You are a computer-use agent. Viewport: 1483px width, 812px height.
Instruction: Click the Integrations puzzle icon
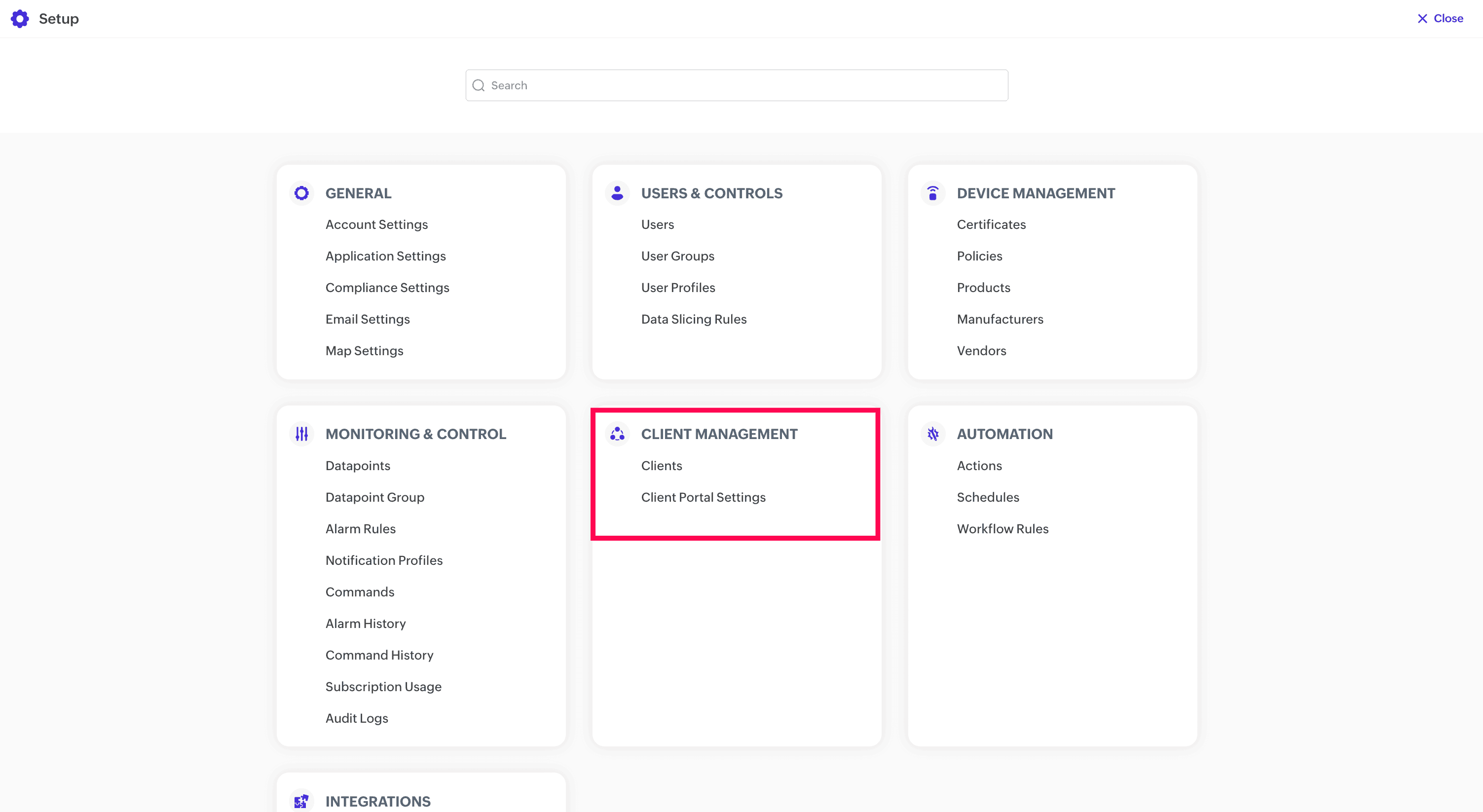301,801
